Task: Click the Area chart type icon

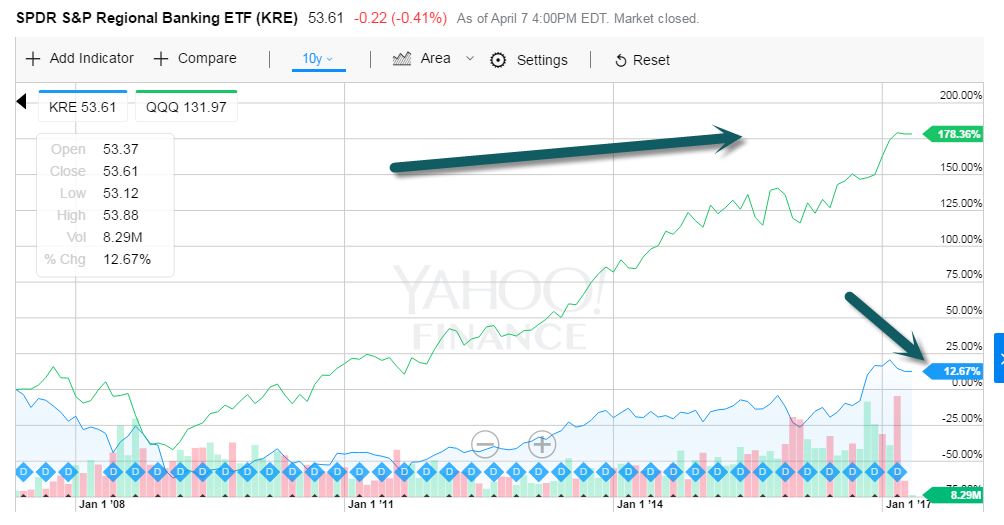Action: tap(401, 59)
